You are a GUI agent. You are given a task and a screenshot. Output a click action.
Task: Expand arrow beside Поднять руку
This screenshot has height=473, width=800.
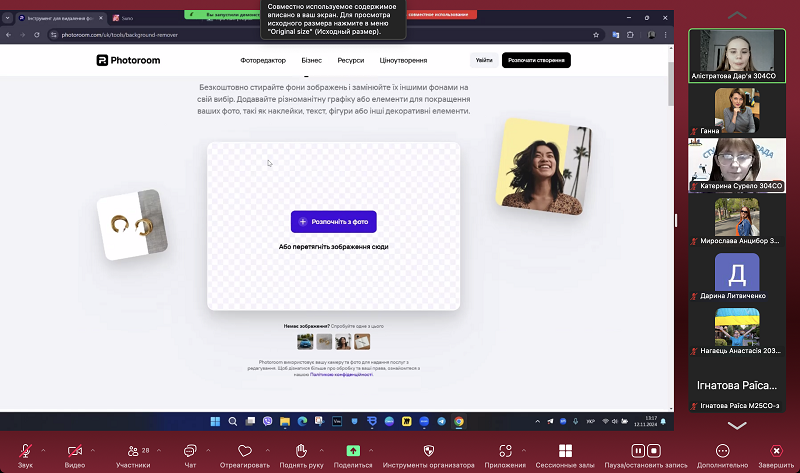point(321,451)
